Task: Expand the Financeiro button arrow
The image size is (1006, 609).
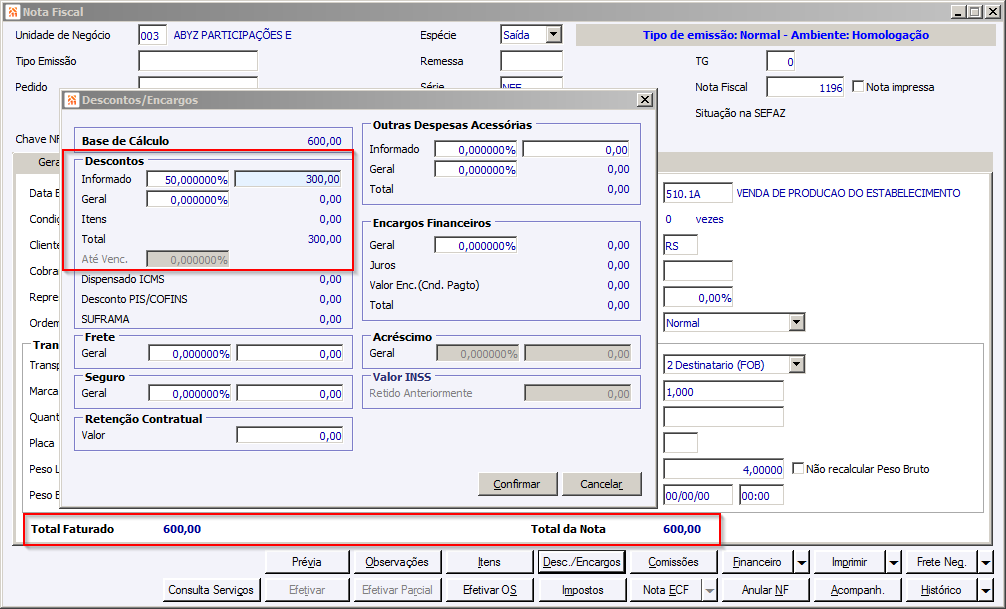Action: pos(801,562)
